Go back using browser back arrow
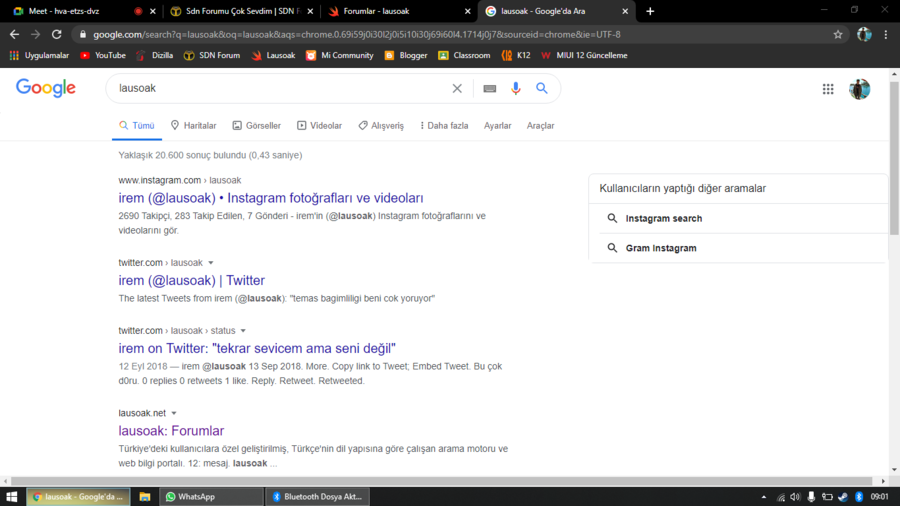Image resolution: width=900 pixels, height=506 pixels. point(14,34)
